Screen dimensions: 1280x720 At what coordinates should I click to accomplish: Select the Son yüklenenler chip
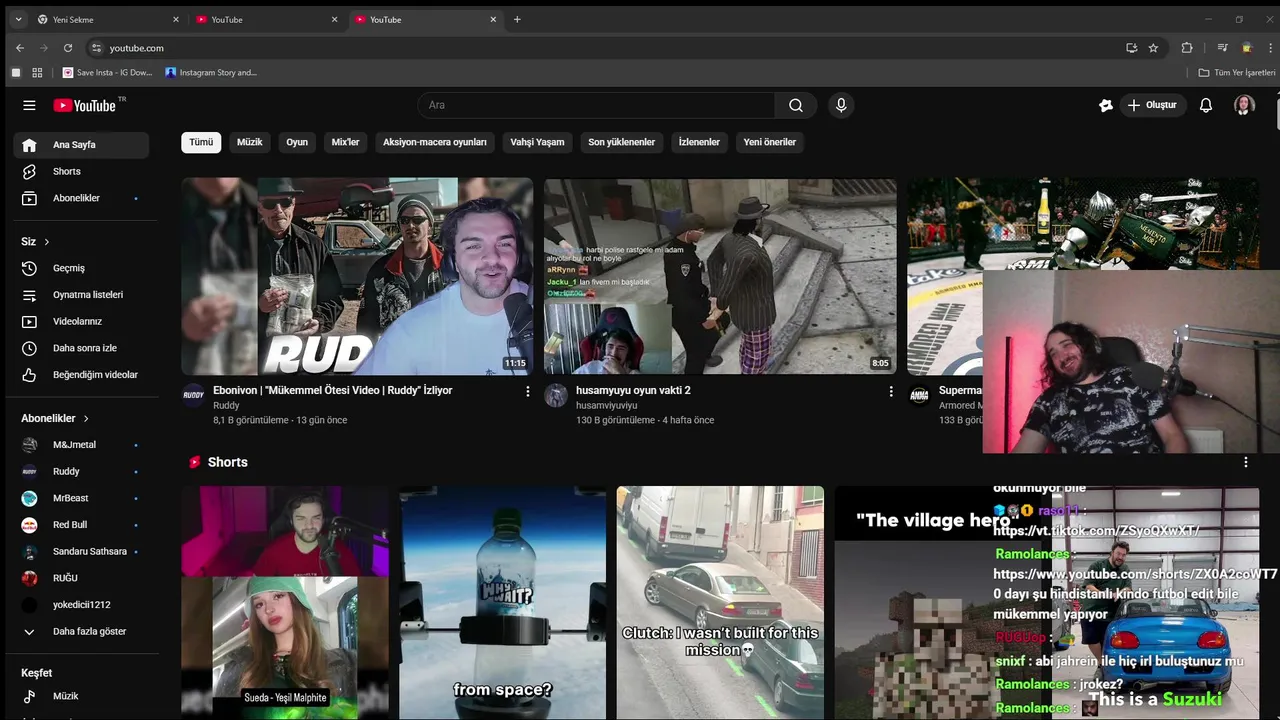pos(622,142)
